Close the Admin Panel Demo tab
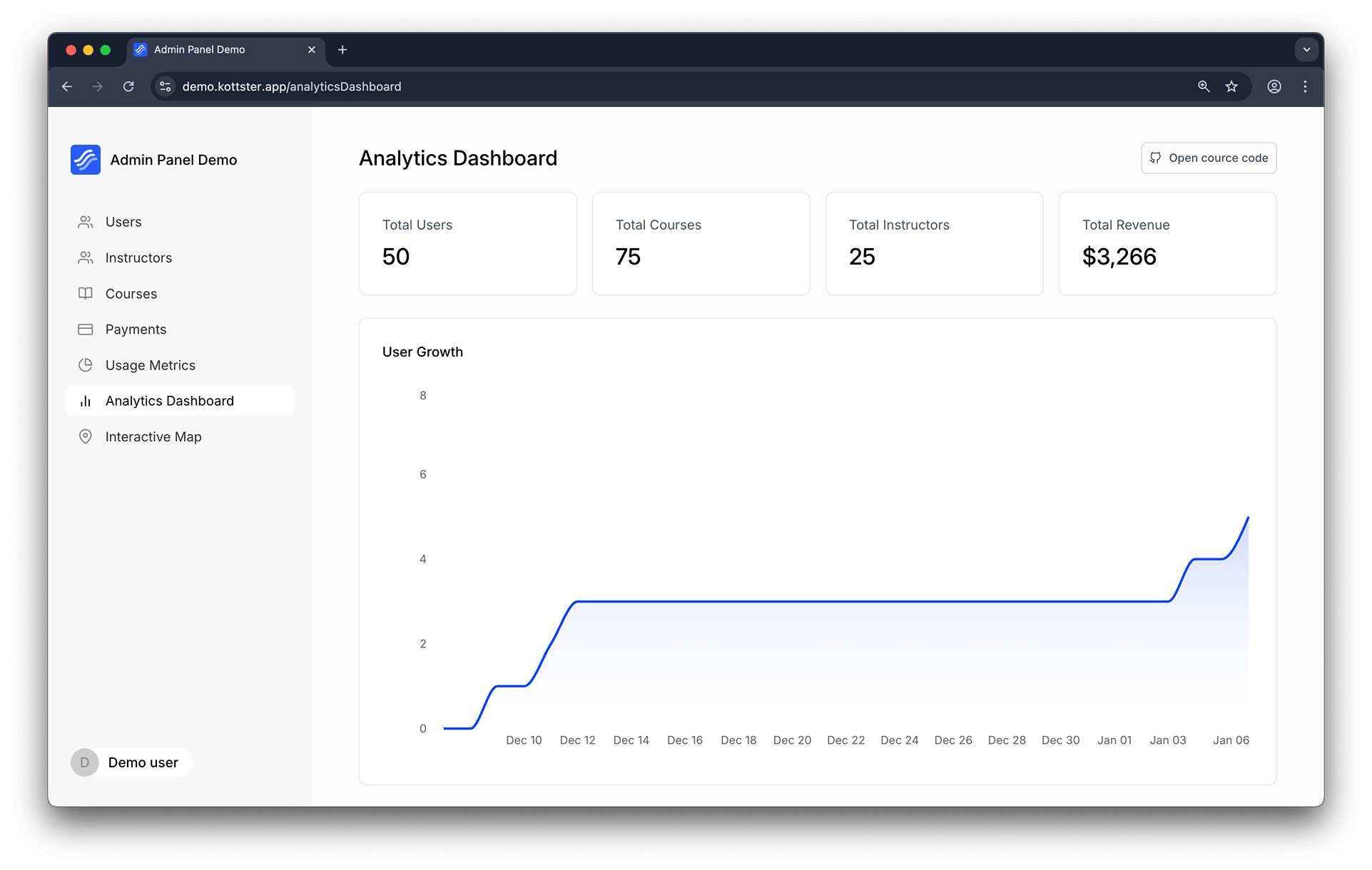This screenshot has width=1372, height=870. [x=312, y=50]
